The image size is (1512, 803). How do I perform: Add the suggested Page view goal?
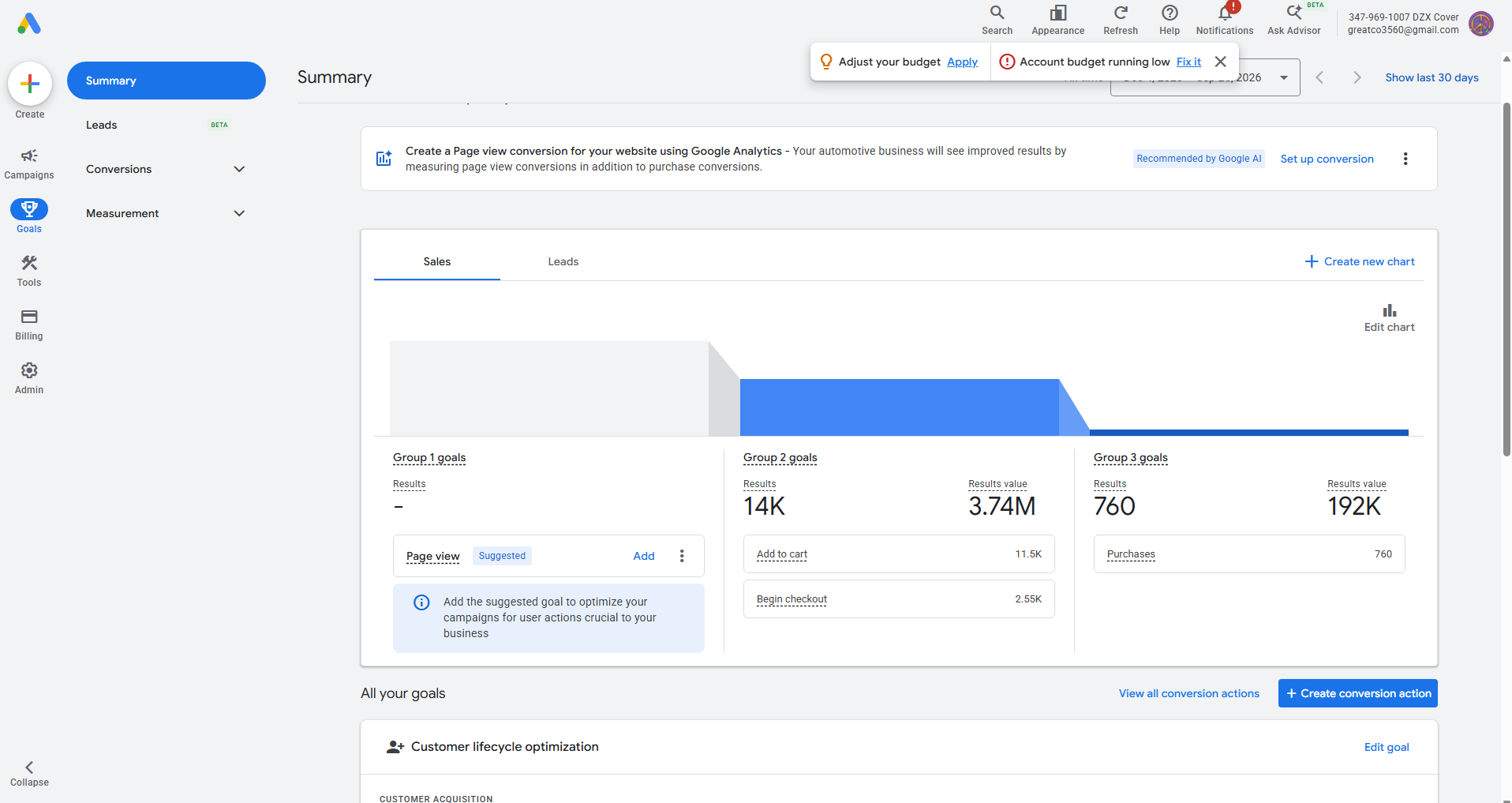(x=644, y=556)
